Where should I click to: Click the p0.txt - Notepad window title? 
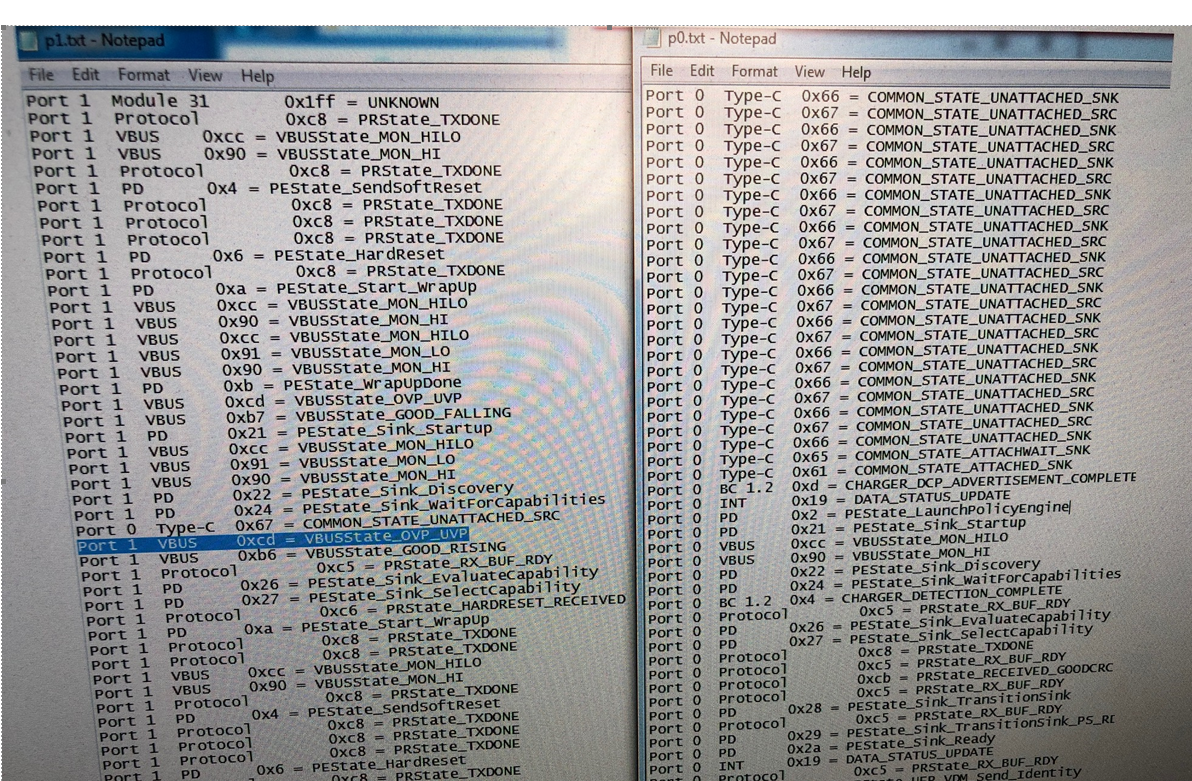(721, 38)
